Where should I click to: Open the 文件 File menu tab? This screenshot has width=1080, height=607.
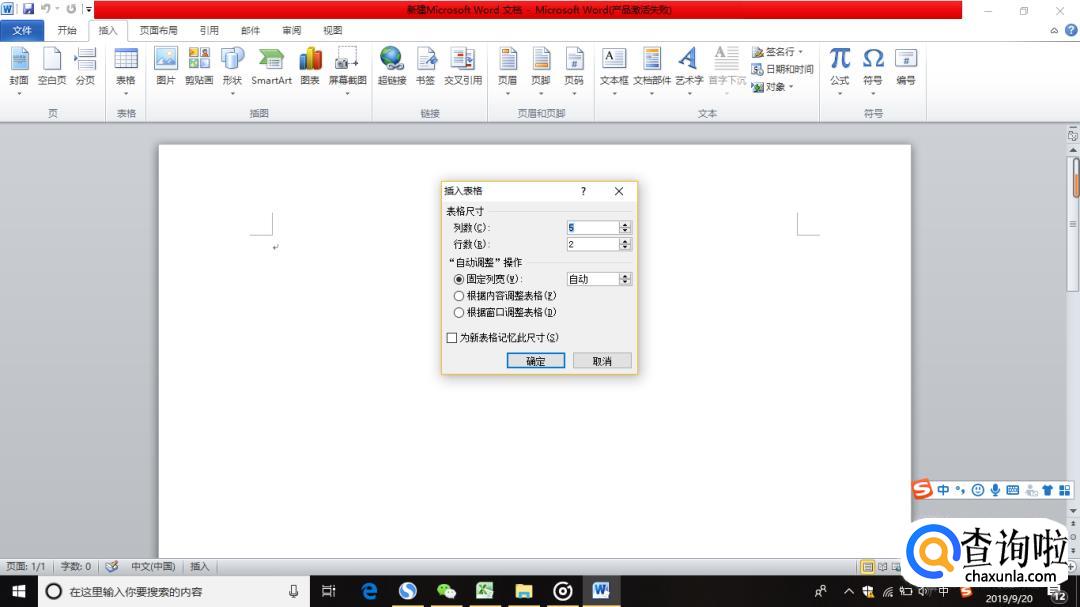coord(22,31)
